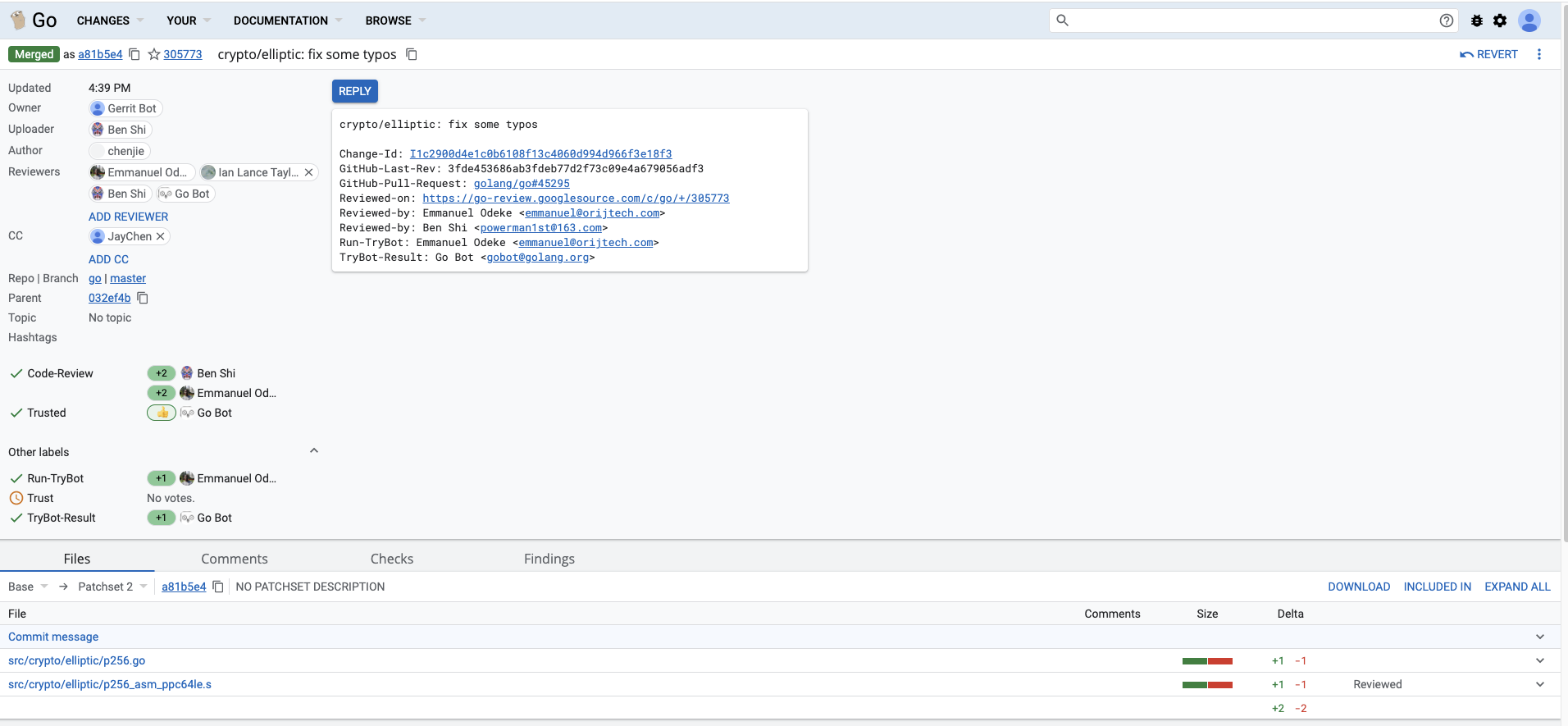
Task: Click Emmanuel's +1 Run-TryBot vote
Action: point(162,478)
